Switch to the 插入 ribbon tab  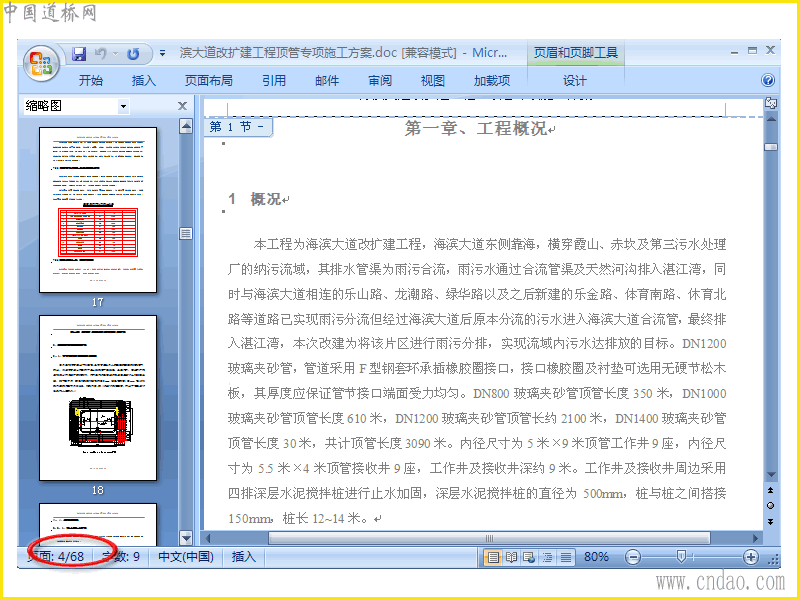(x=144, y=81)
